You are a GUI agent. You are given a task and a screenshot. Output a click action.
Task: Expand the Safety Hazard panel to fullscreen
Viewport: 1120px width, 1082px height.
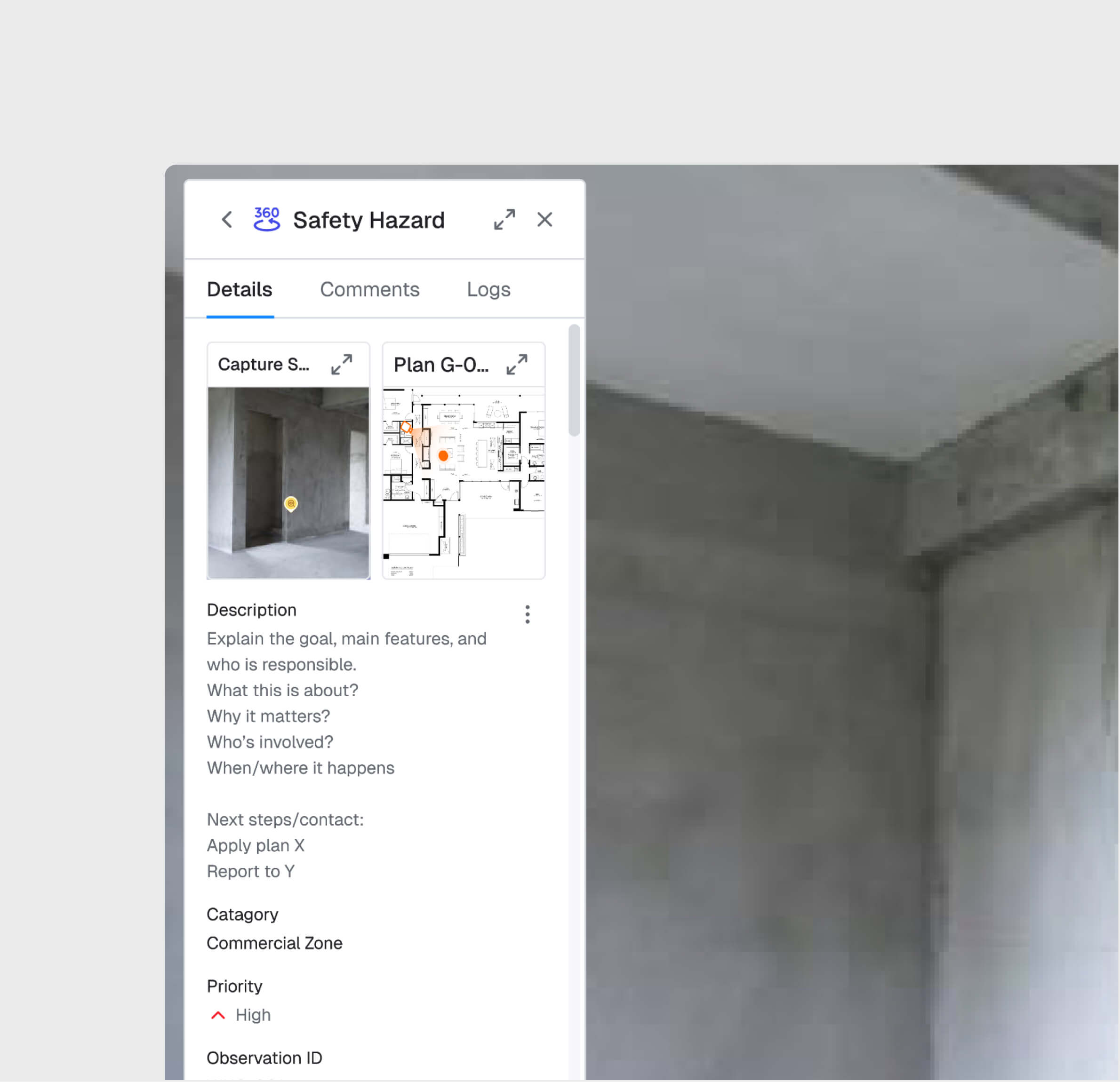point(504,219)
